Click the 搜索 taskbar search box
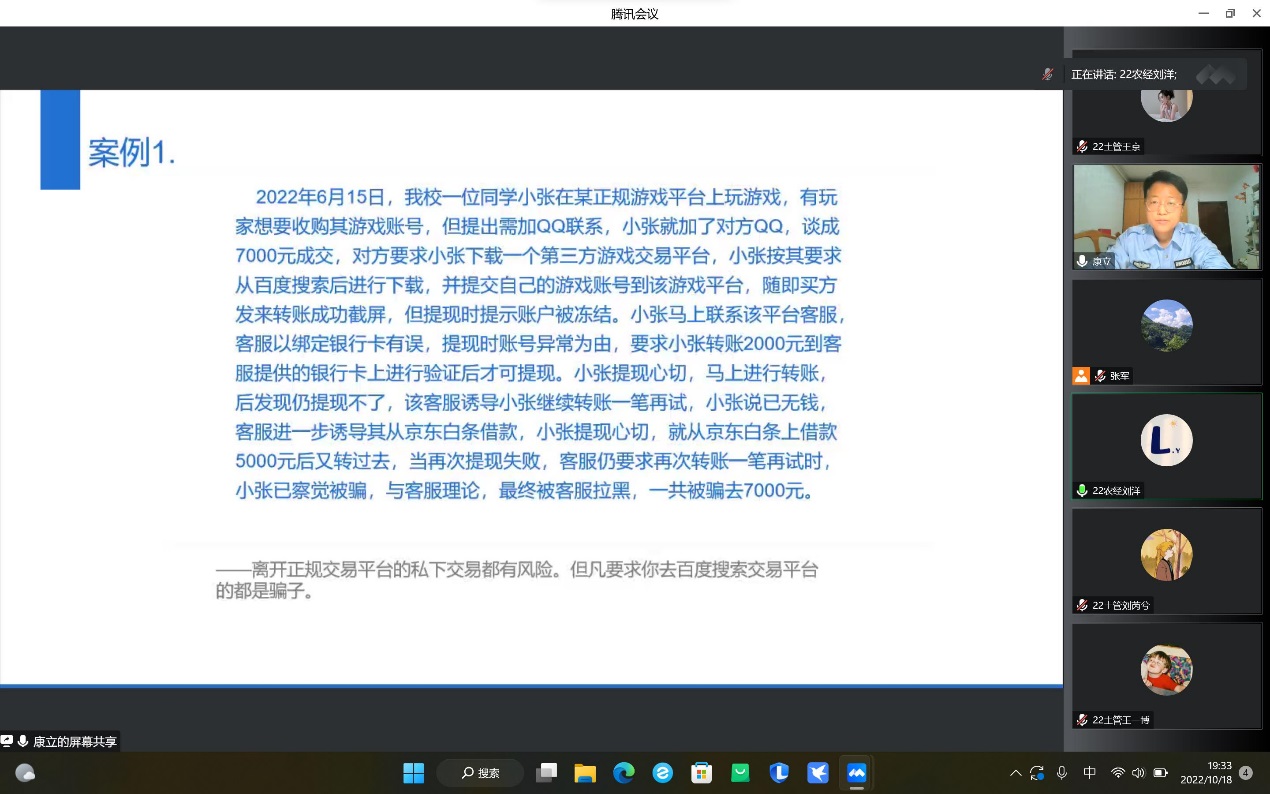Screen dimensions: 1270x794 click(481, 773)
